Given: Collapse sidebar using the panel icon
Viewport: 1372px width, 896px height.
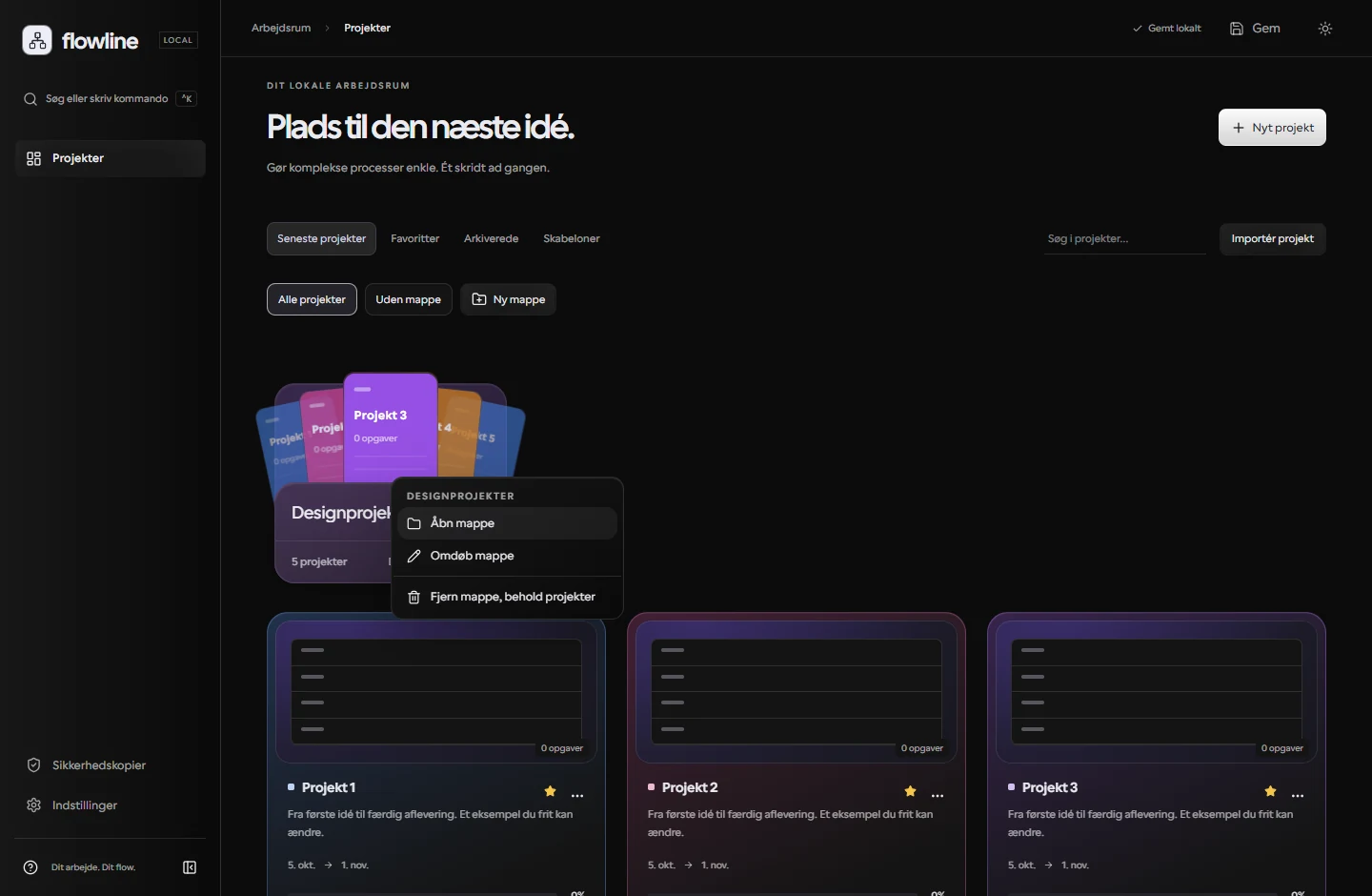Looking at the screenshot, I should pos(190,867).
